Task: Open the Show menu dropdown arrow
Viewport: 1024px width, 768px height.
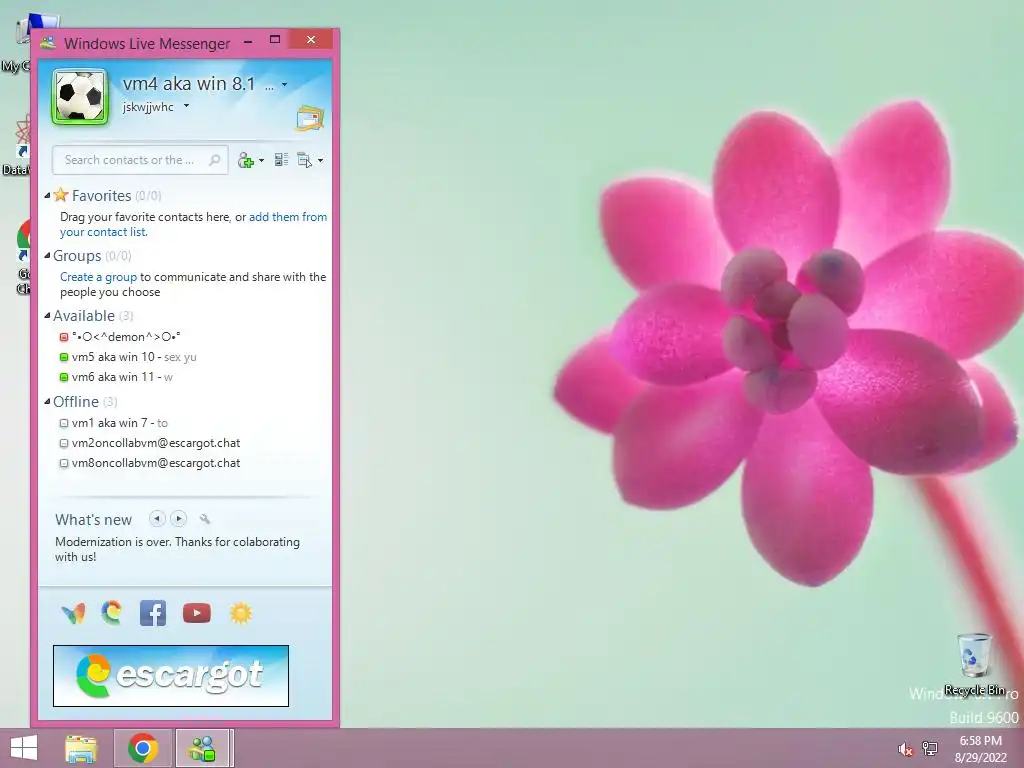Action: [x=320, y=161]
